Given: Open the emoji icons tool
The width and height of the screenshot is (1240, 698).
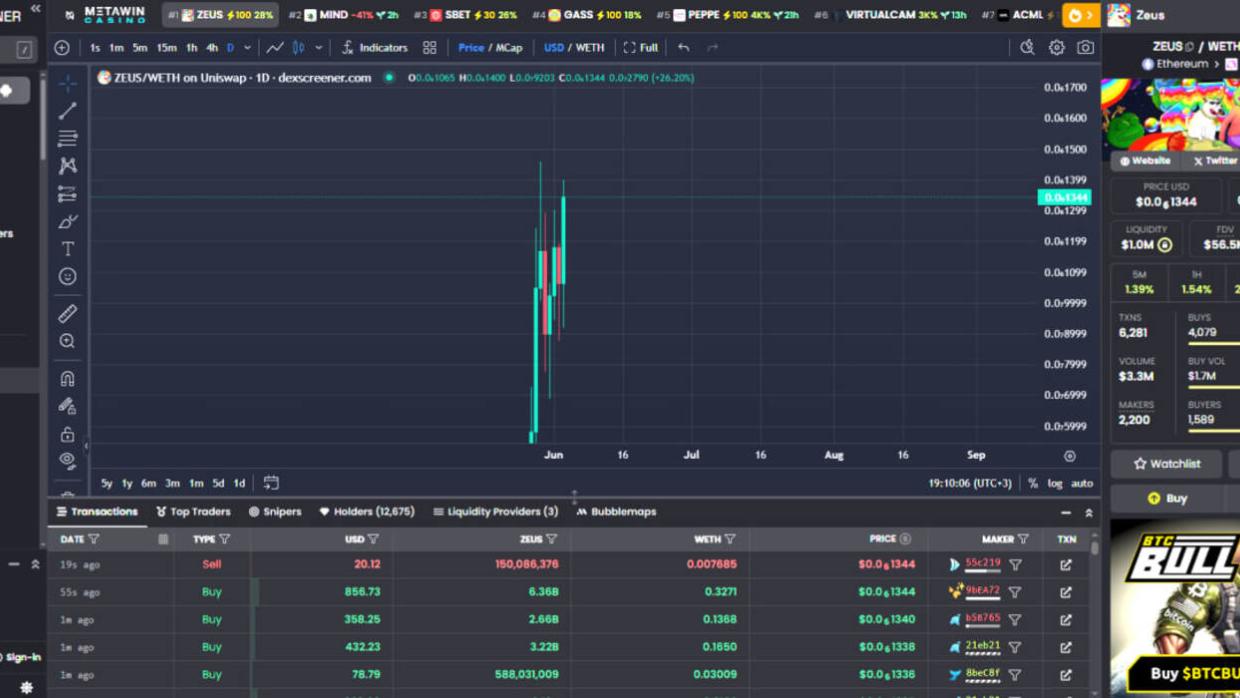Looking at the screenshot, I should [67, 276].
